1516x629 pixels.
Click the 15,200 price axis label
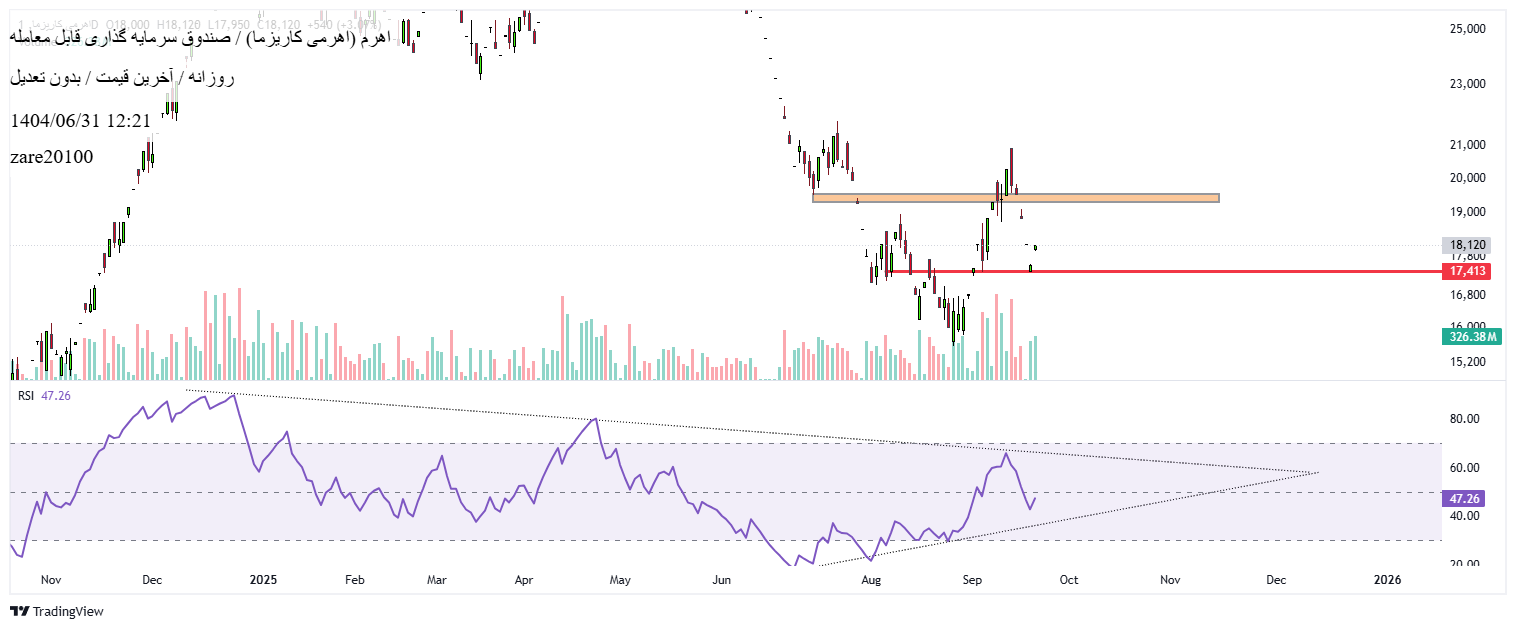click(x=1468, y=362)
